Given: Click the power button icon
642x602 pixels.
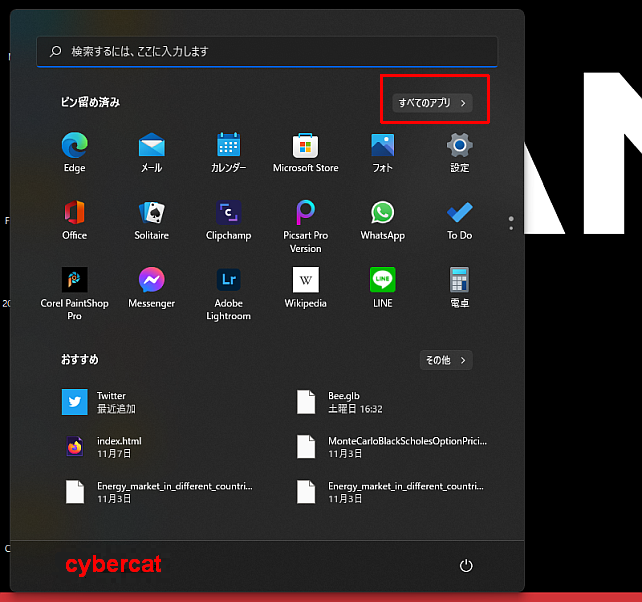Looking at the screenshot, I should (x=466, y=566).
